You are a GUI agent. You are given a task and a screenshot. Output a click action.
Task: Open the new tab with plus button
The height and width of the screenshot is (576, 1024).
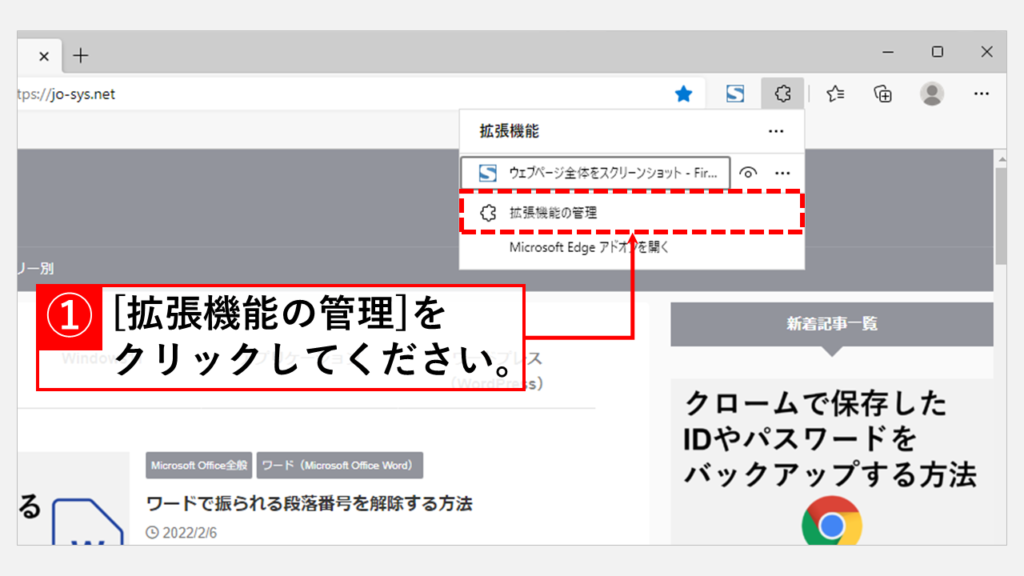click(81, 55)
